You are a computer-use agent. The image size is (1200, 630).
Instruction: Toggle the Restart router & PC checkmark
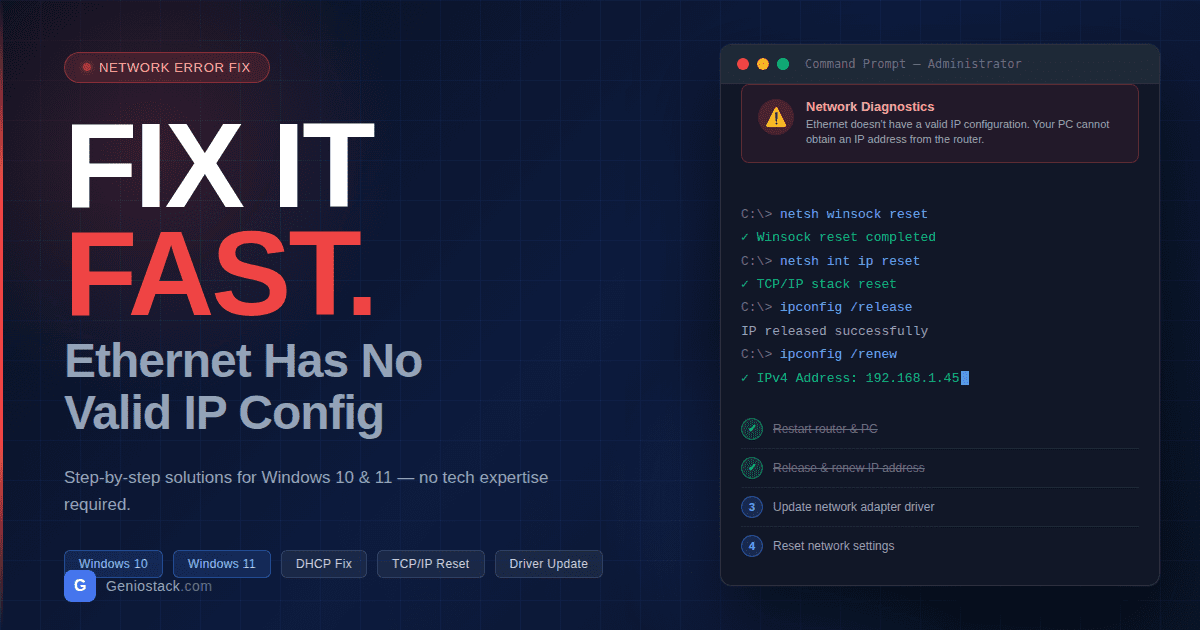[751, 429]
